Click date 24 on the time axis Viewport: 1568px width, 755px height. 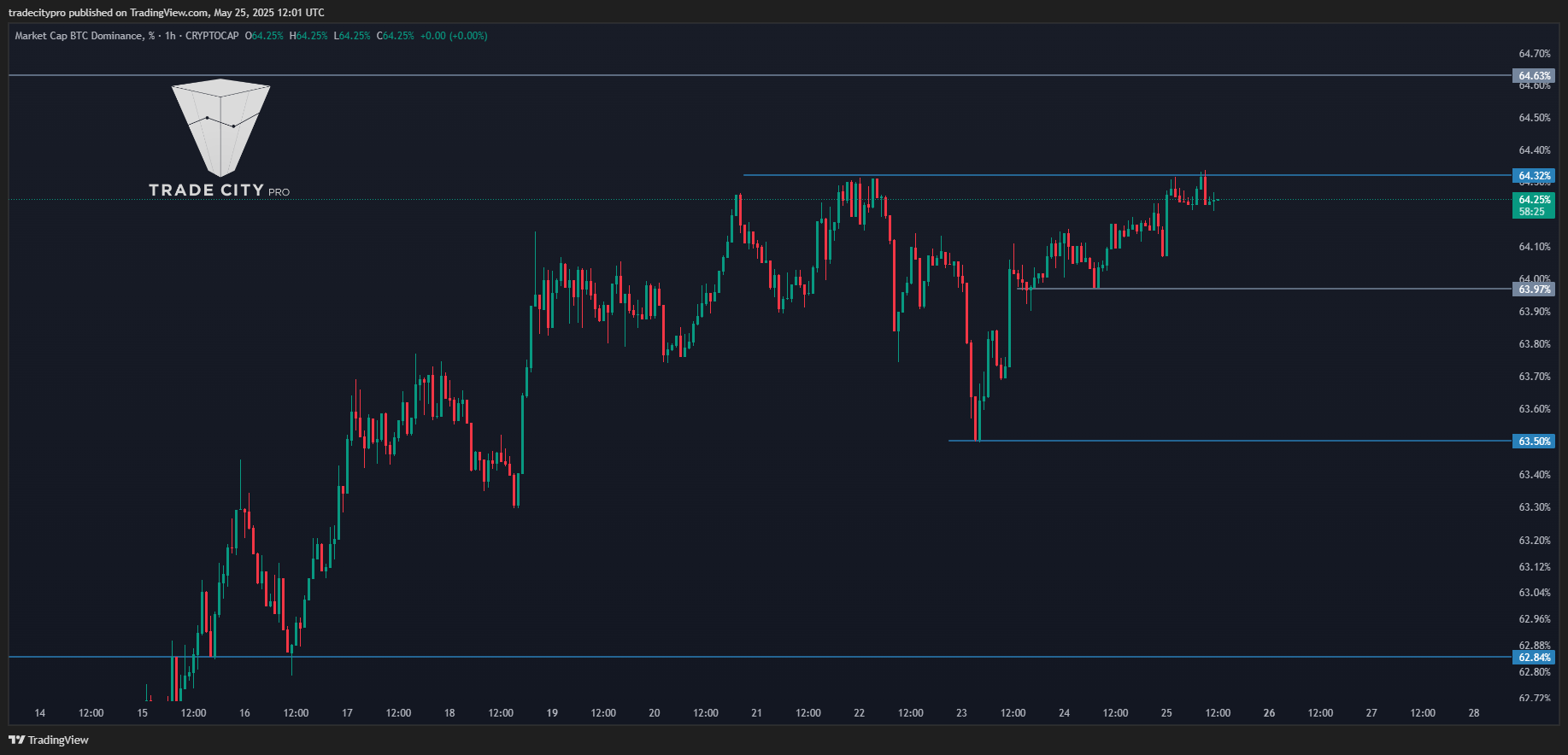1065,712
